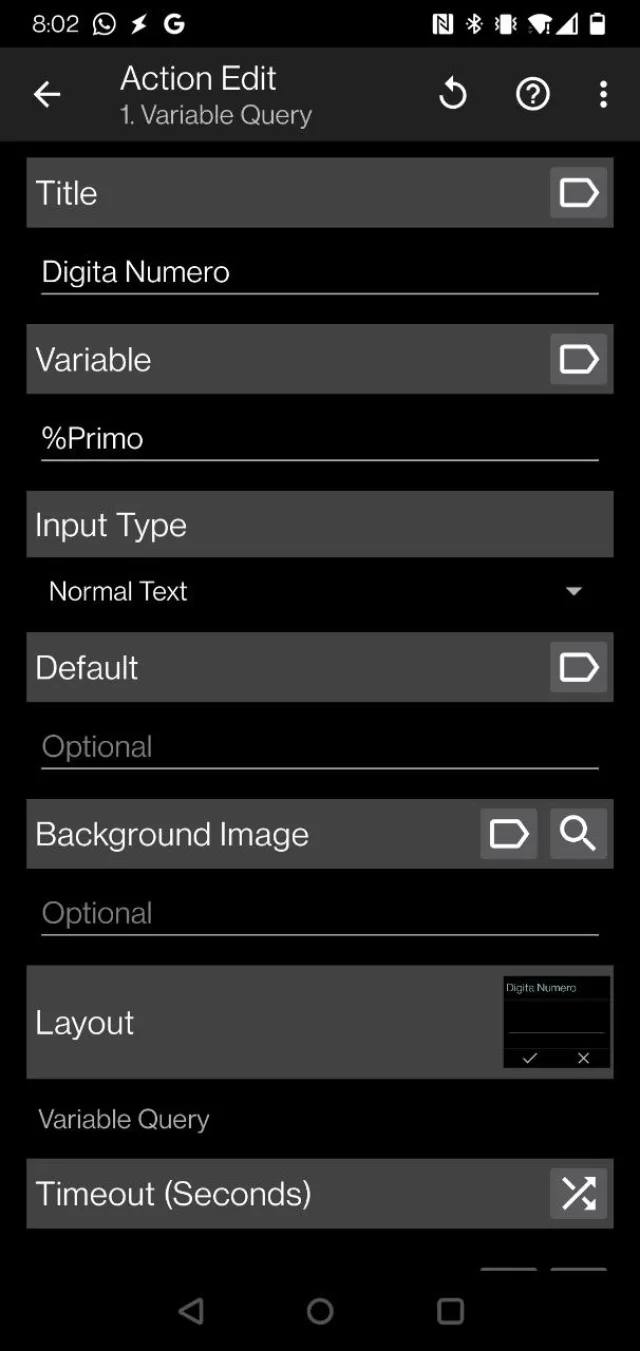Open the three-dot overflow menu
This screenshot has width=640, height=1351.
coord(603,95)
